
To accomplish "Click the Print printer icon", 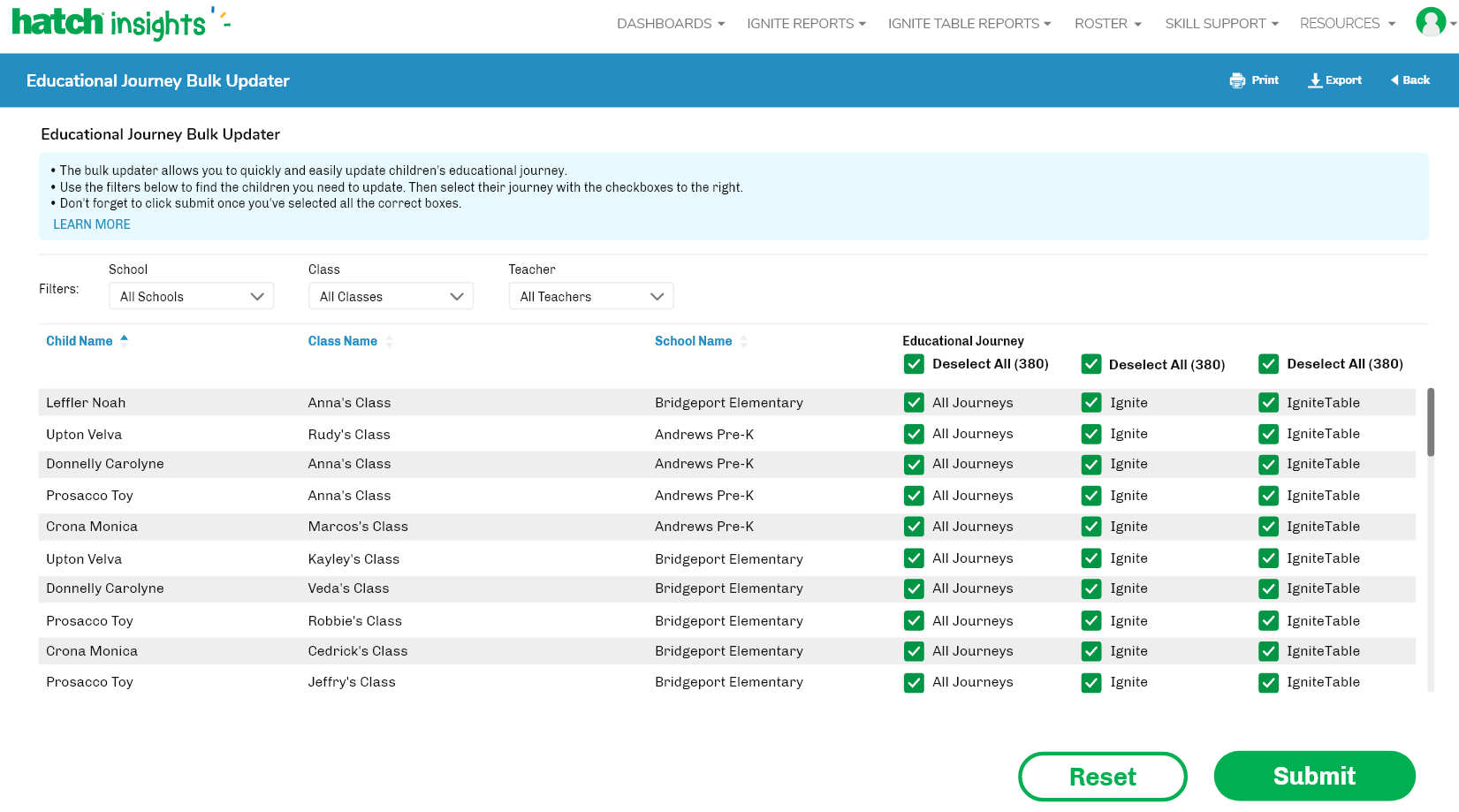I will pyautogui.click(x=1237, y=80).
